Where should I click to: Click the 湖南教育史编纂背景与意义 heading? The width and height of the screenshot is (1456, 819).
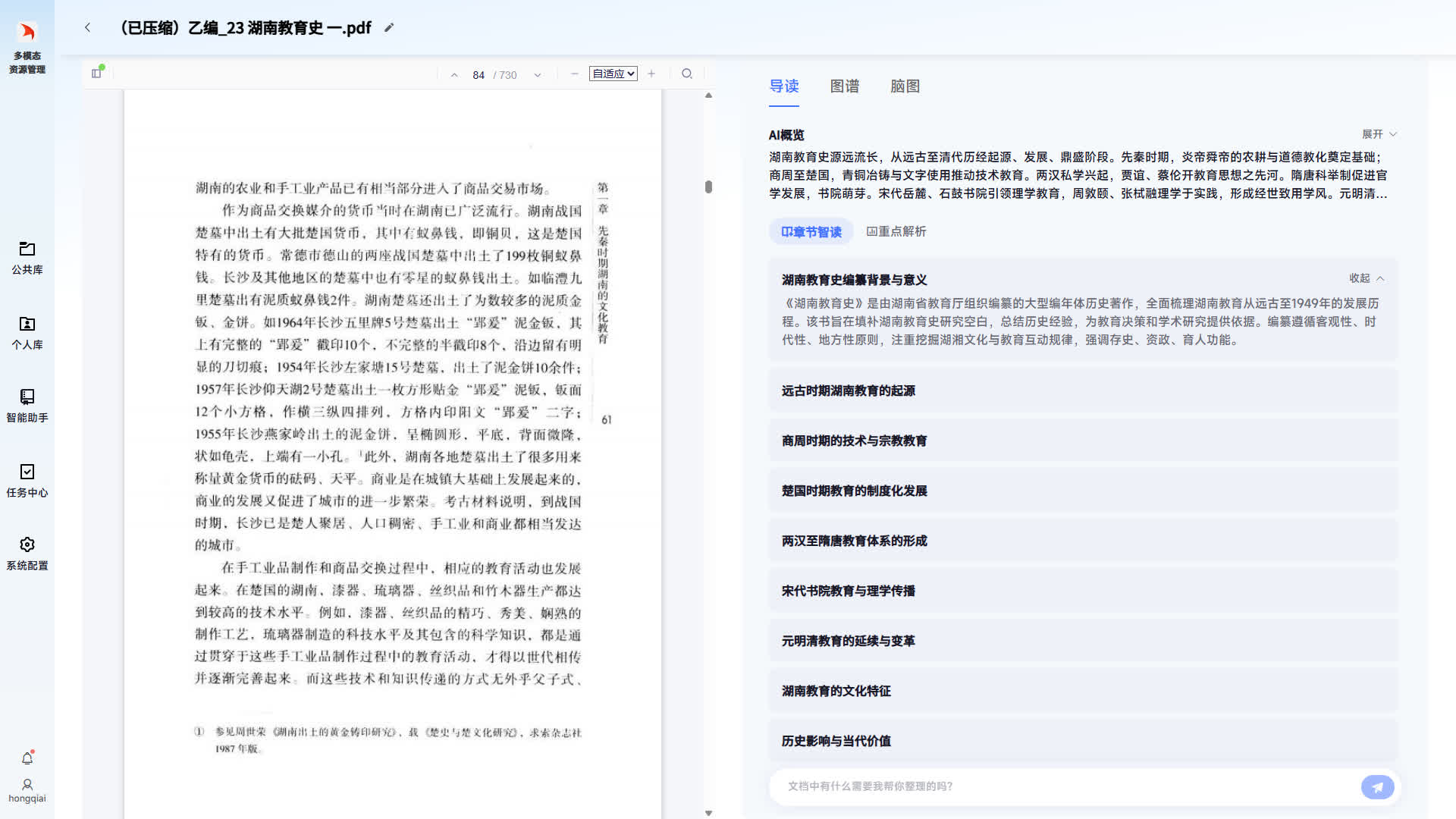[x=855, y=280]
